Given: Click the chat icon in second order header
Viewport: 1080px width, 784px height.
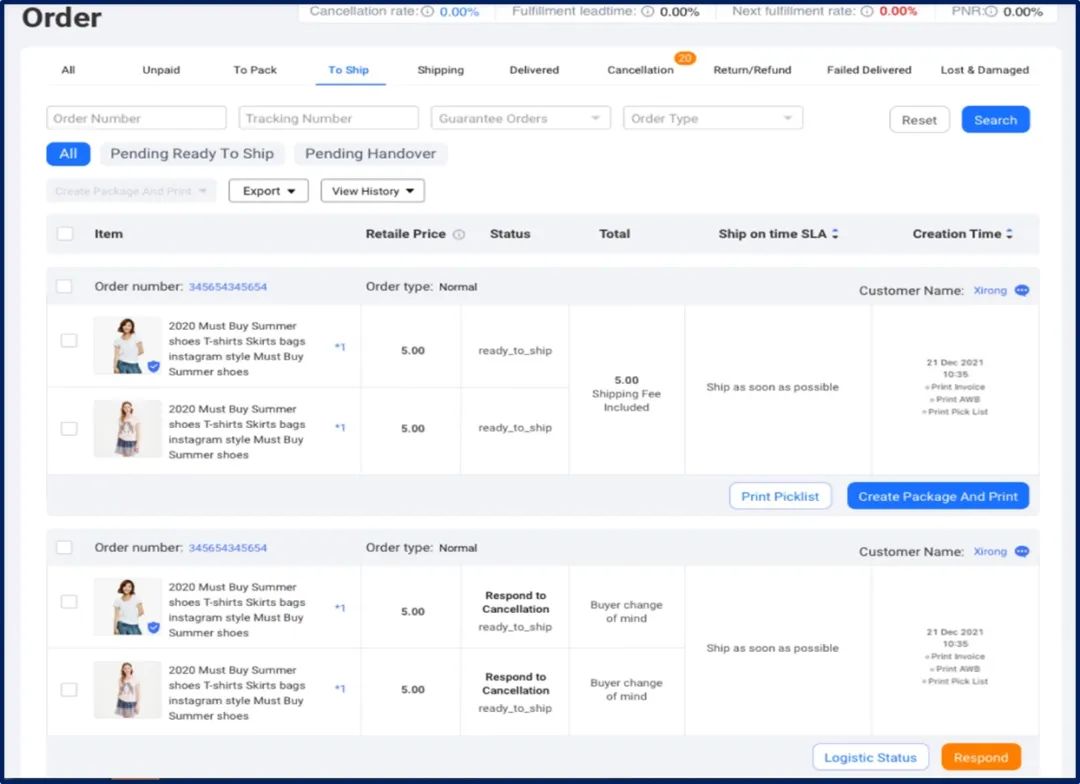Looking at the screenshot, I should [x=1021, y=552].
